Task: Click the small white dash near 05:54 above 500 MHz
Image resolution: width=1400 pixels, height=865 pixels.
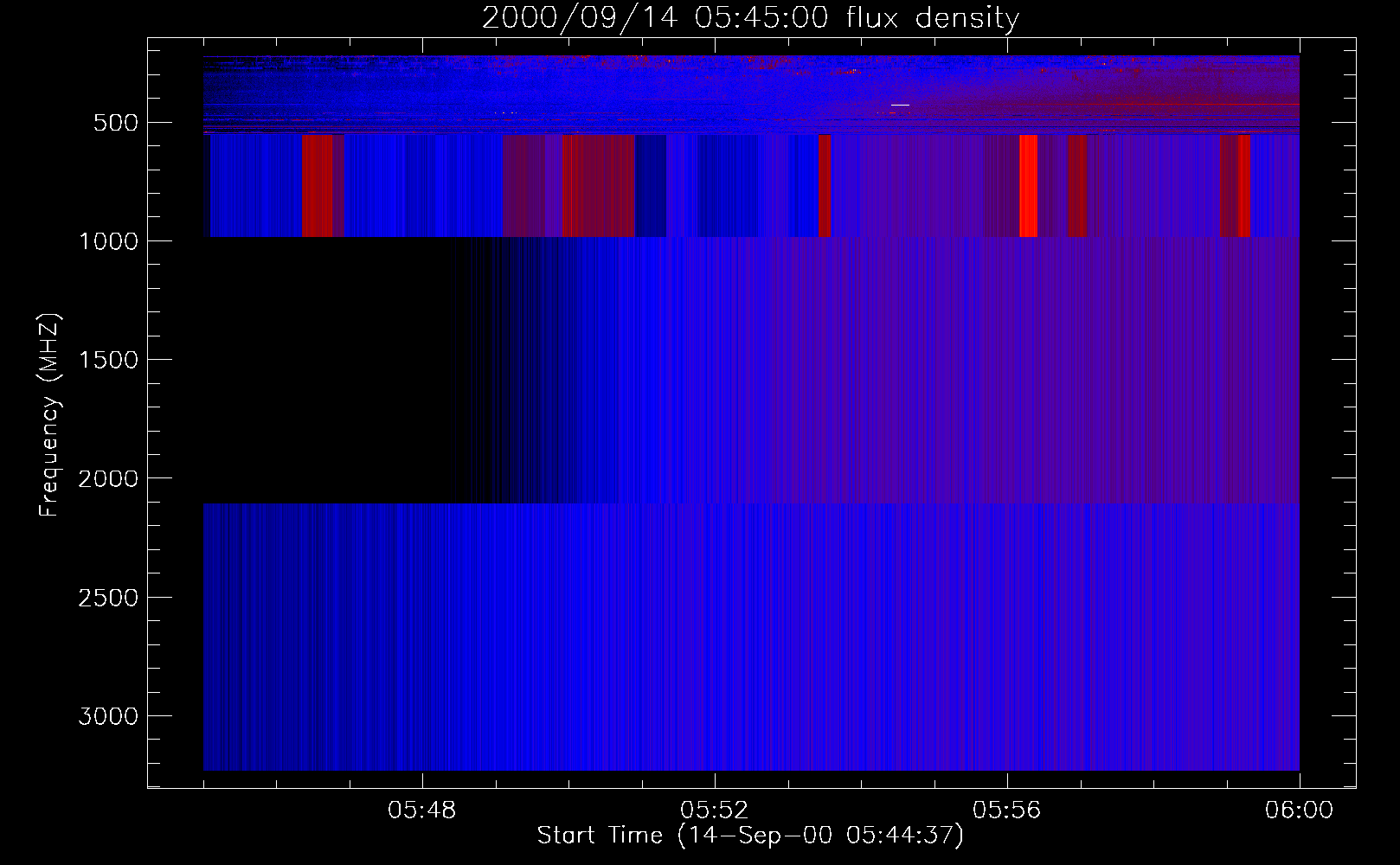Action: (x=900, y=105)
